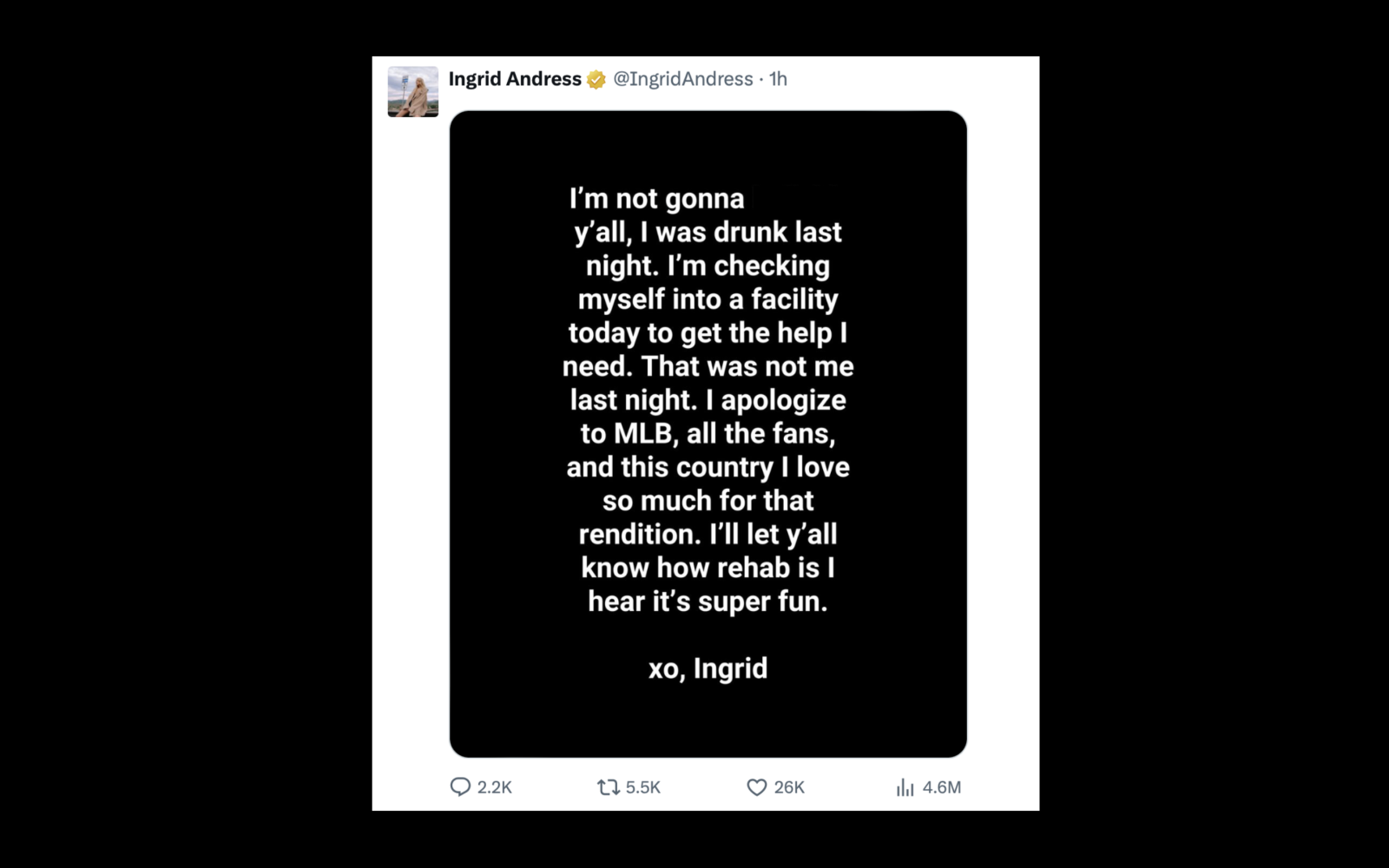Select the Ingrid Andress display name
The height and width of the screenshot is (868, 1389).
tap(515, 78)
